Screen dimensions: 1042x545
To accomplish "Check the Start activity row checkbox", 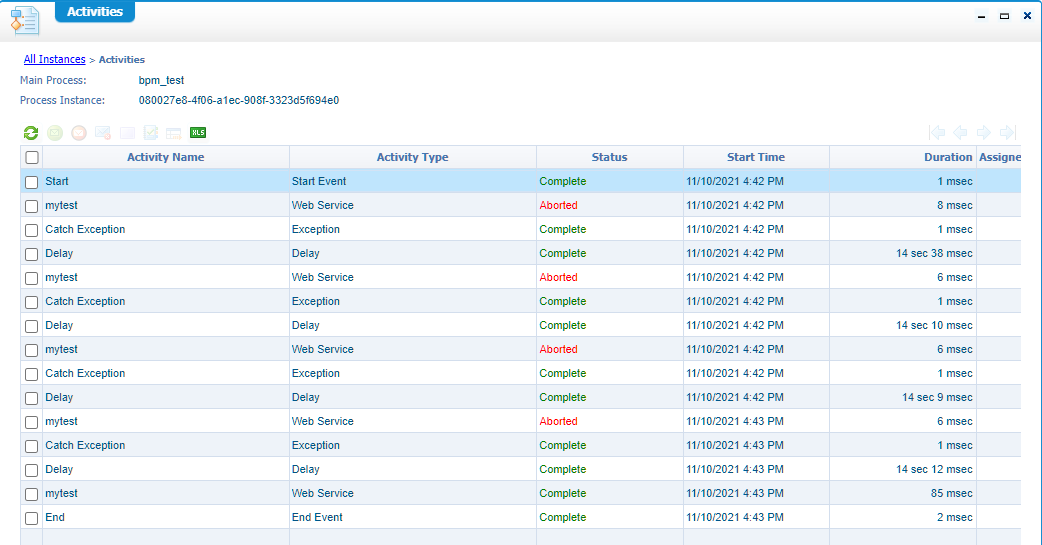I will point(32,182).
